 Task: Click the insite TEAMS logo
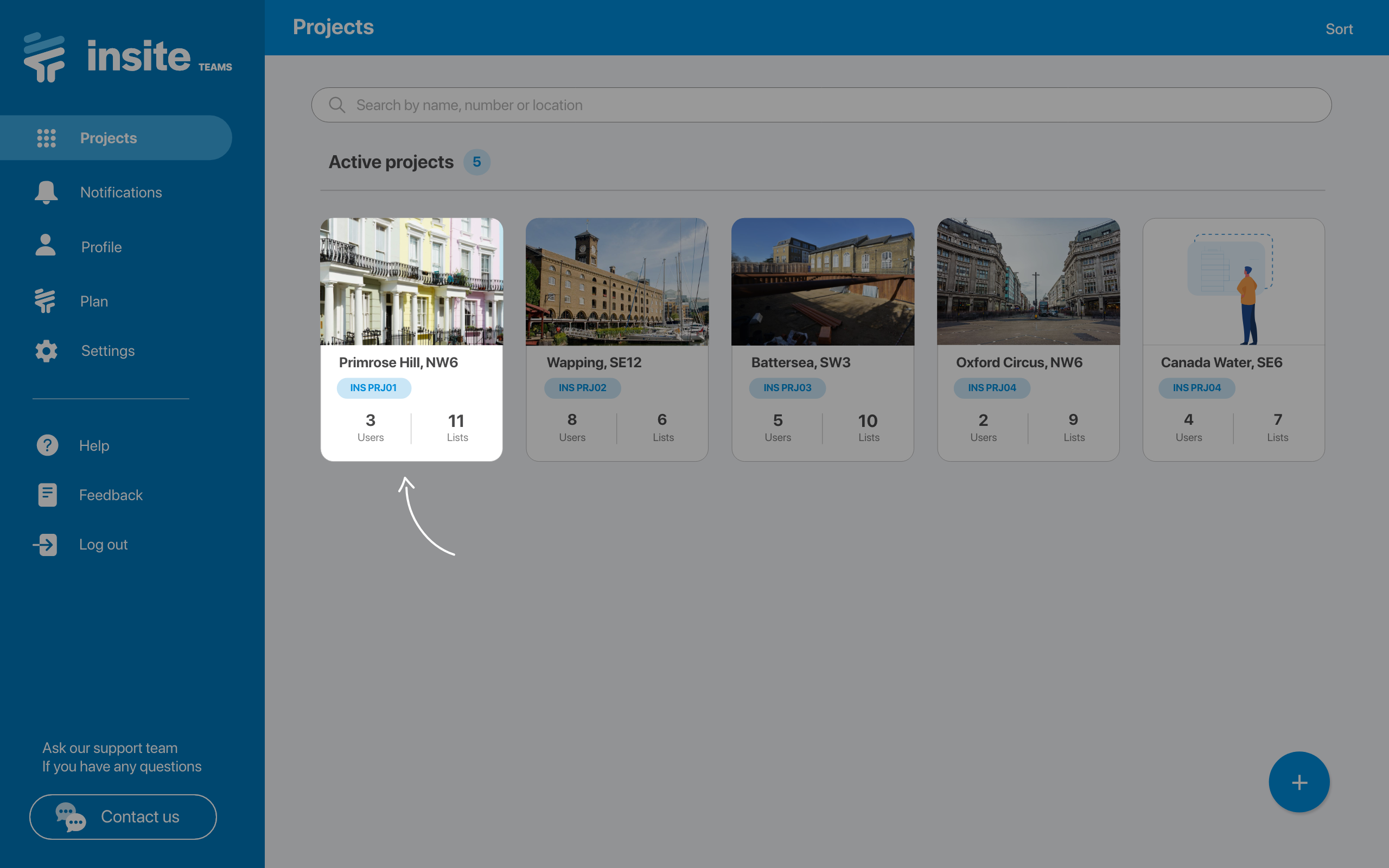point(128,58)
